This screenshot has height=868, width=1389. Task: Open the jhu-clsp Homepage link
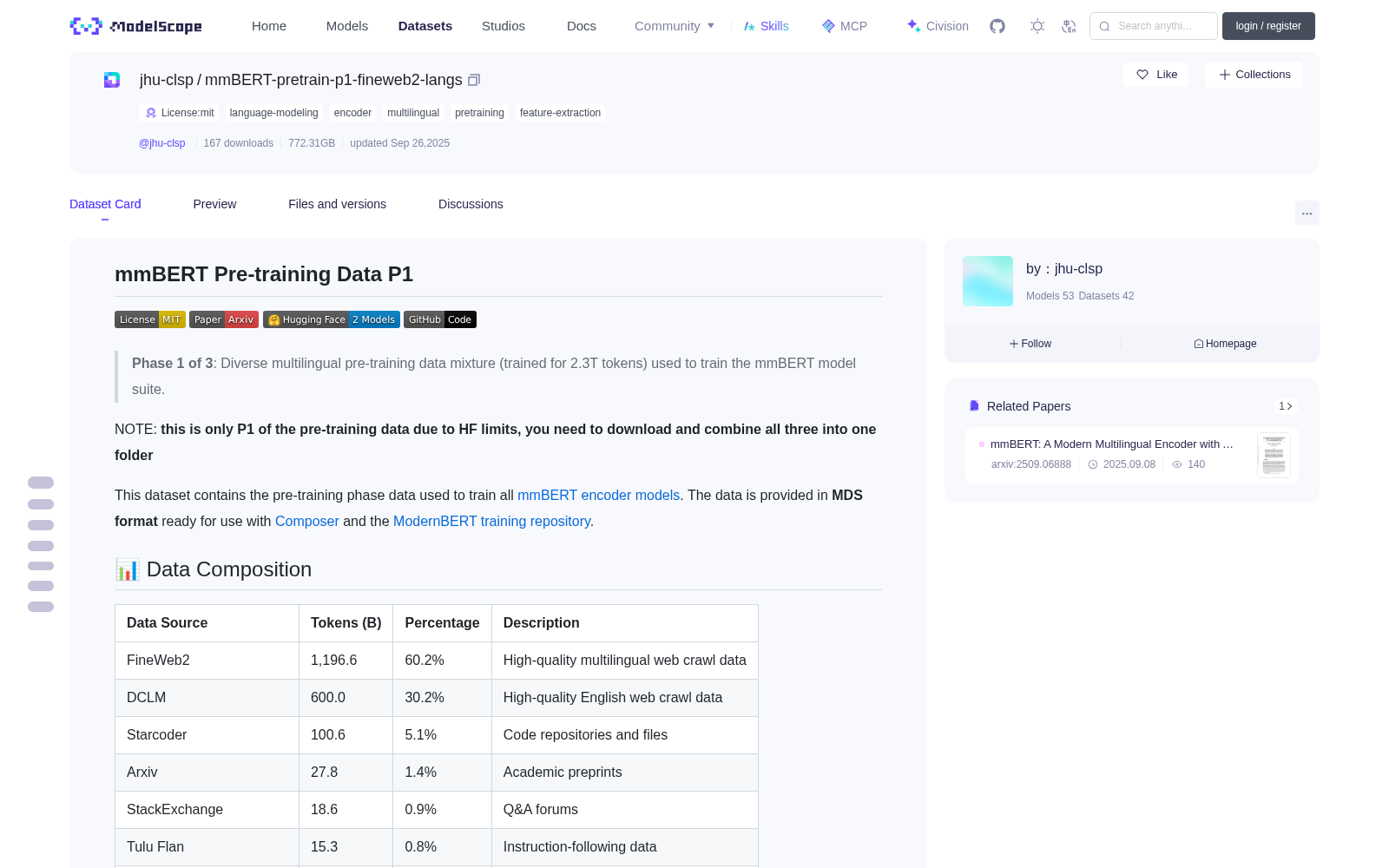coord(1225,344)
